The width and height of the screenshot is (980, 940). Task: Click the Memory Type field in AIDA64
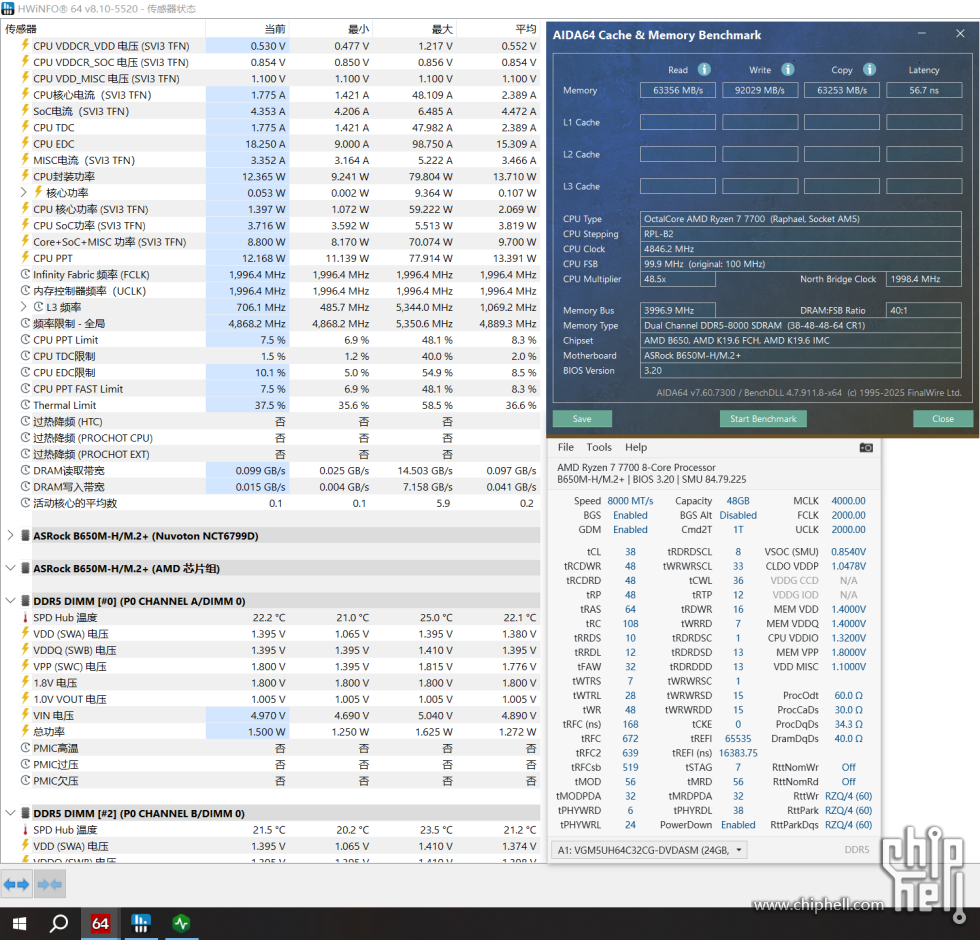pos(801,325)
